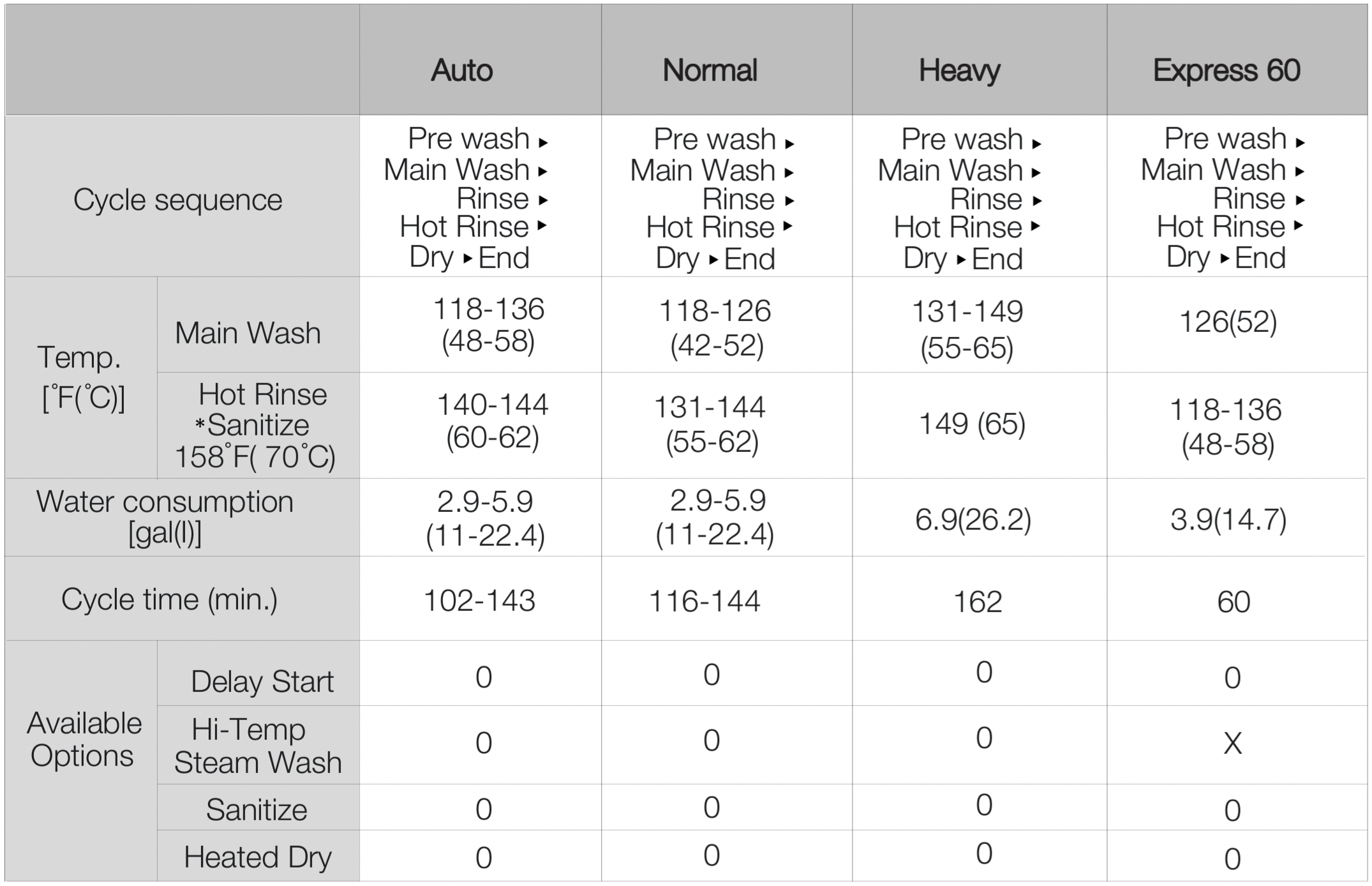Click the Heated Dry option label
1372x886 pixels.
tap(258, 857)
